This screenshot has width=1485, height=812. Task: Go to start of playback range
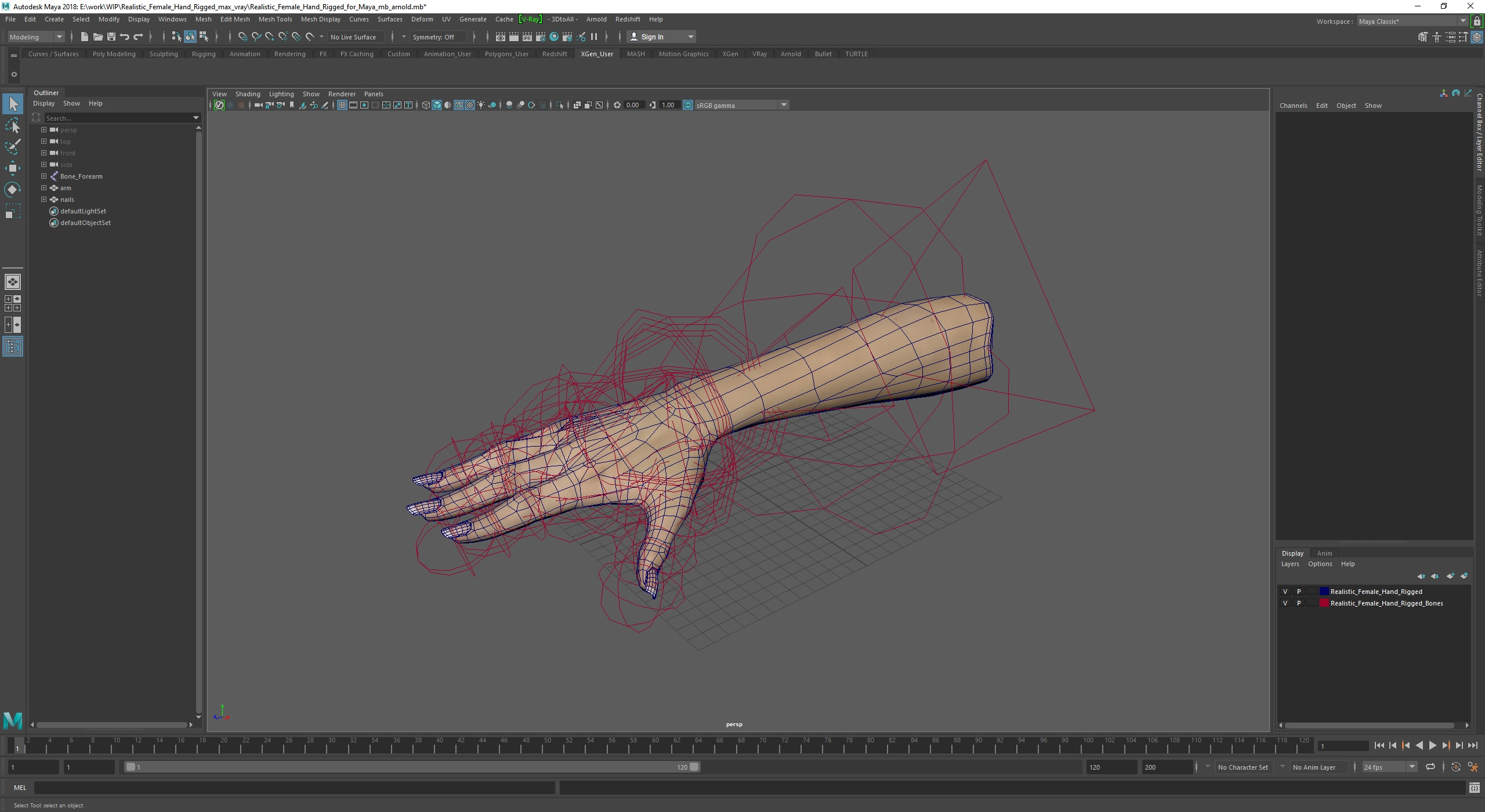[1379, 746]
